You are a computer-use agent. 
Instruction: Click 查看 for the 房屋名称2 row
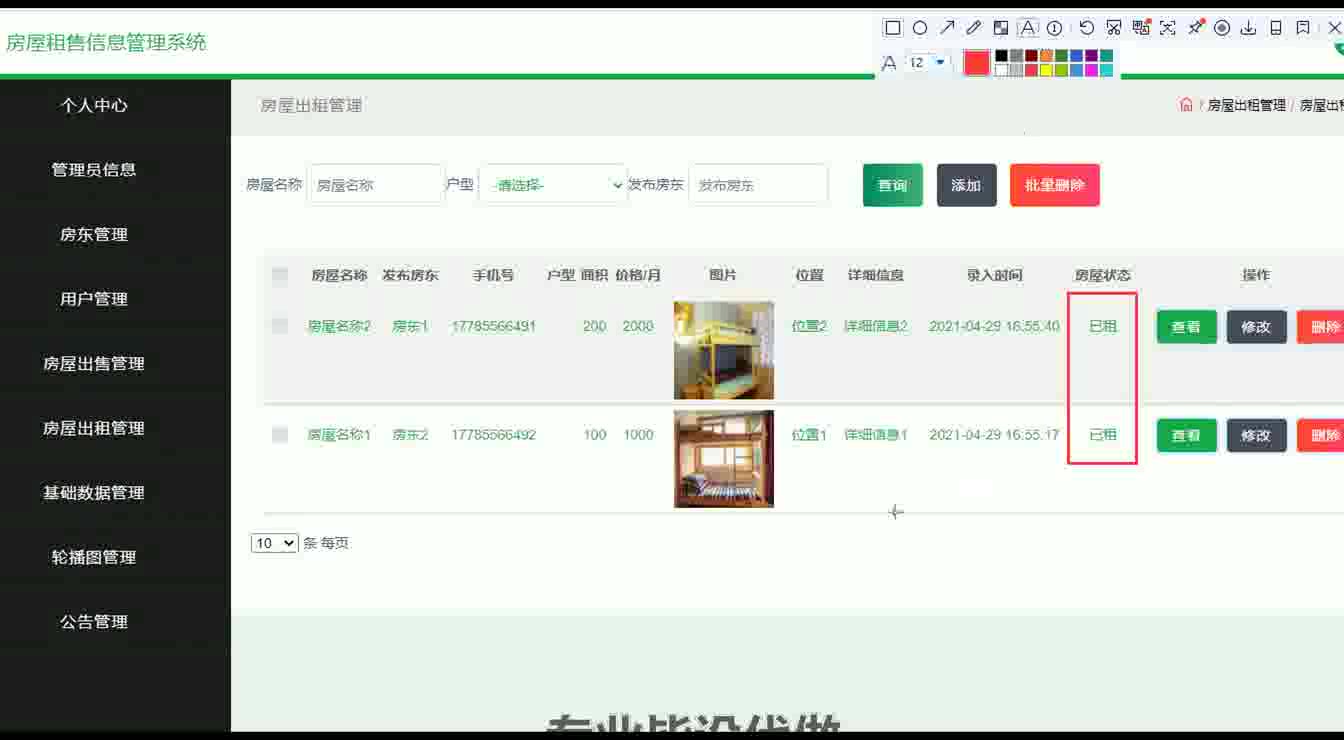tap(1186, 327)
